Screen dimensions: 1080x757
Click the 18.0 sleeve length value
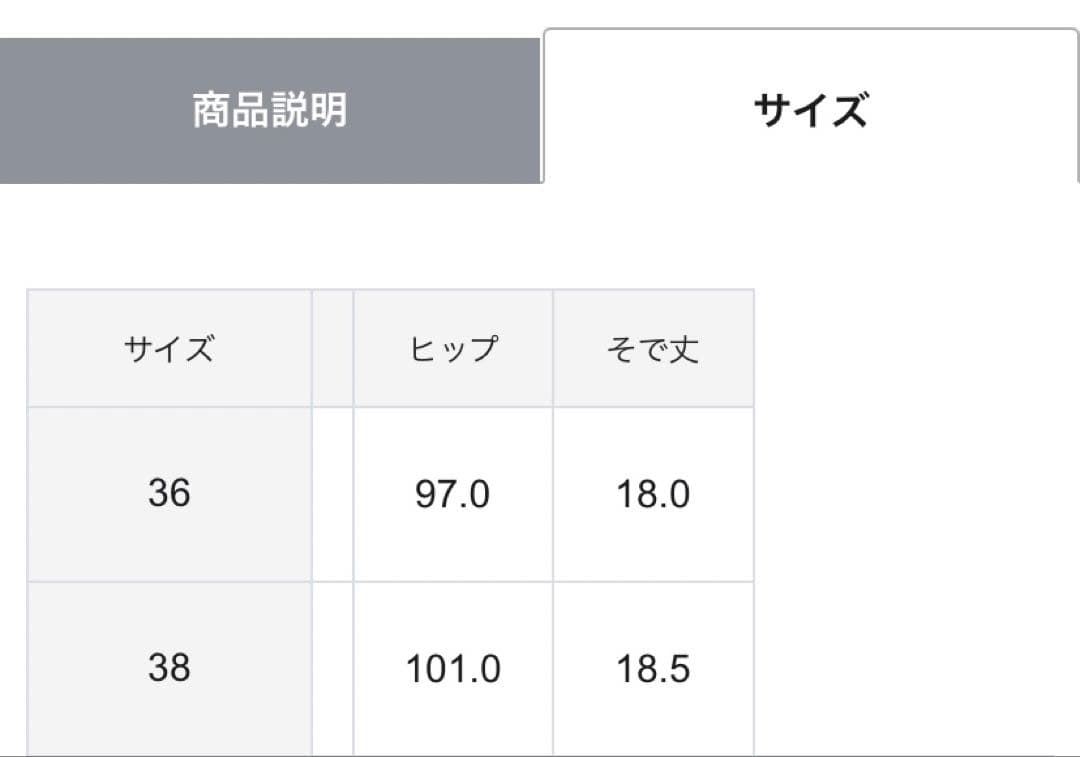pos(653,494)
